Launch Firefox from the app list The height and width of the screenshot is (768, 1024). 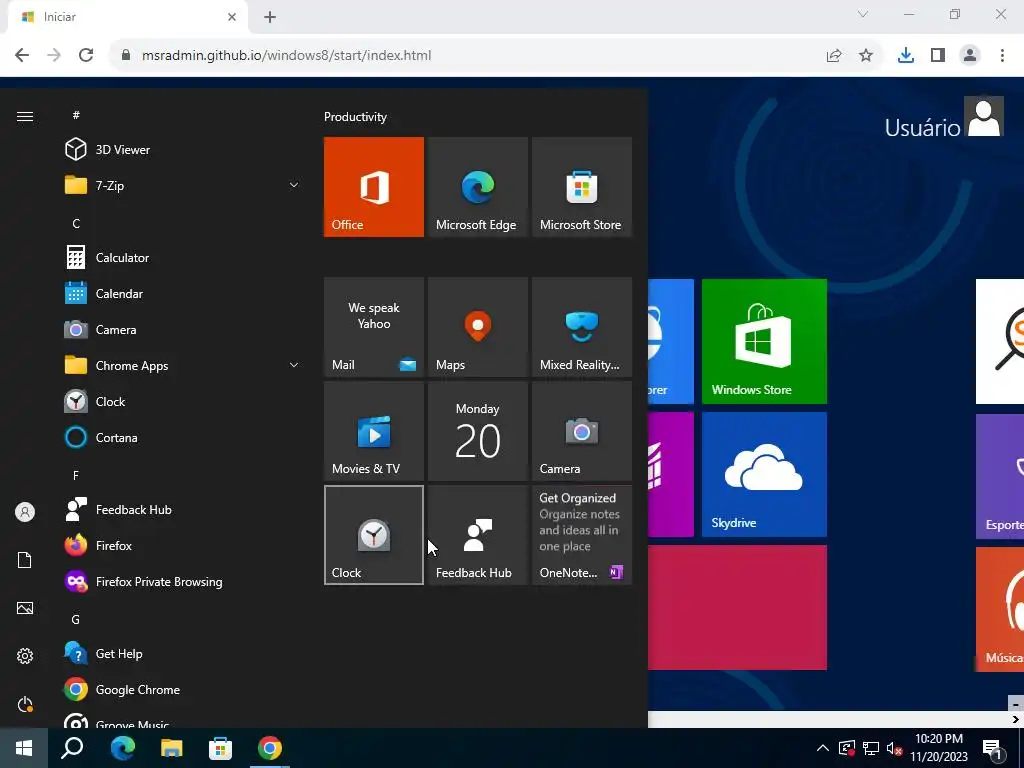[x=98, y=545]
